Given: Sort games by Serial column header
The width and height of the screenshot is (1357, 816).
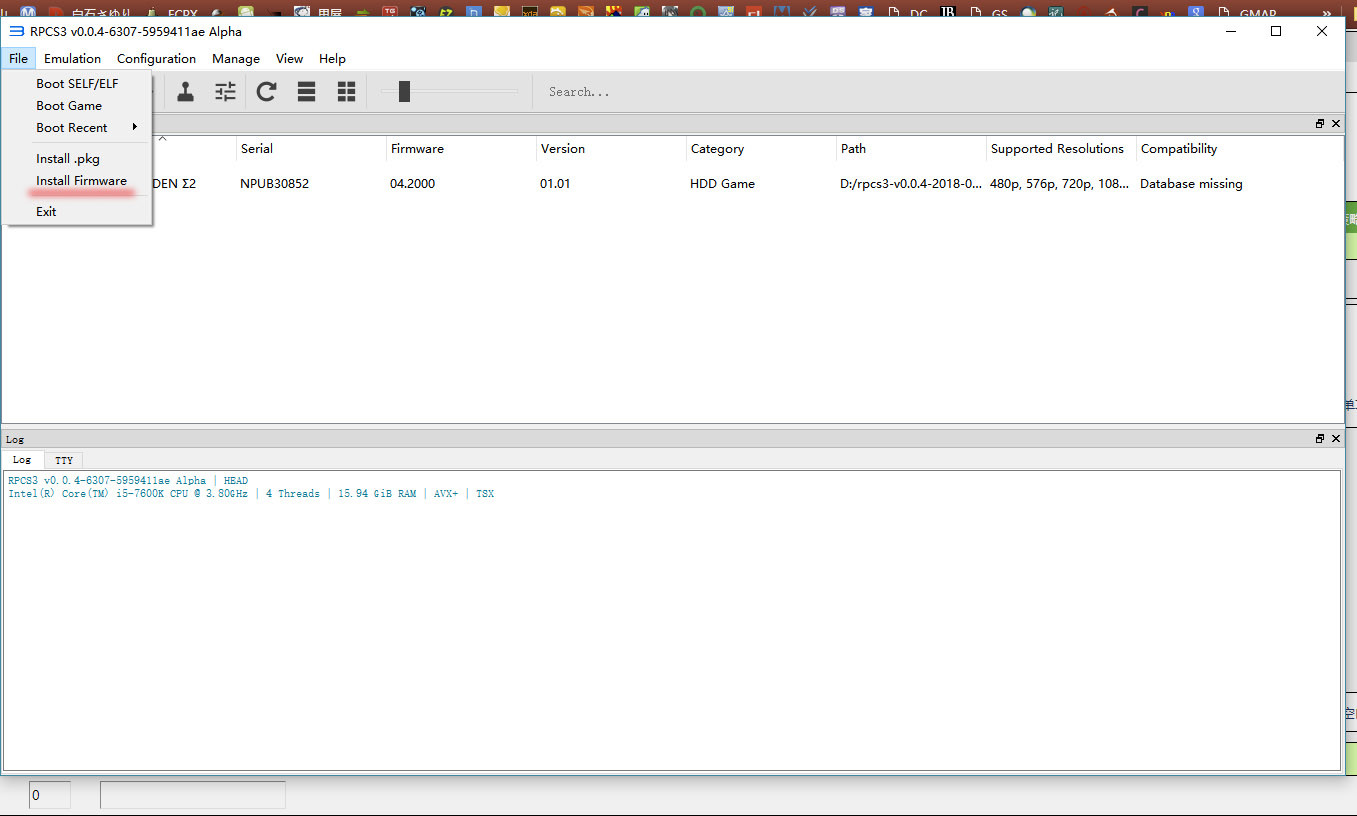Looking at the screenshot, I should (257, 149).
